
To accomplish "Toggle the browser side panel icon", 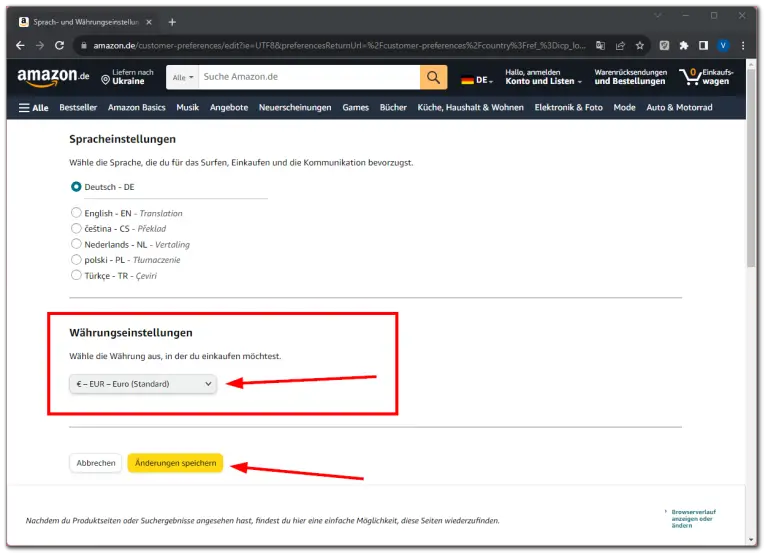I will coord(703,46).
